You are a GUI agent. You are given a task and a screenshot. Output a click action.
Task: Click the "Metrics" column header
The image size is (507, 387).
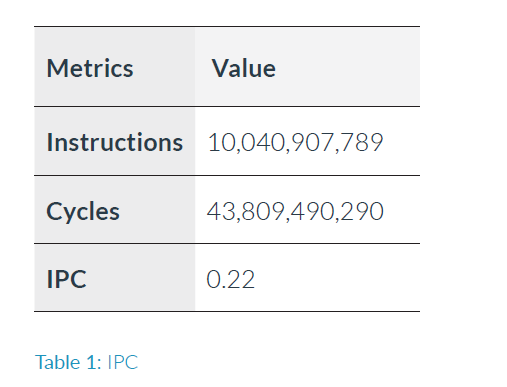(90, 68)
